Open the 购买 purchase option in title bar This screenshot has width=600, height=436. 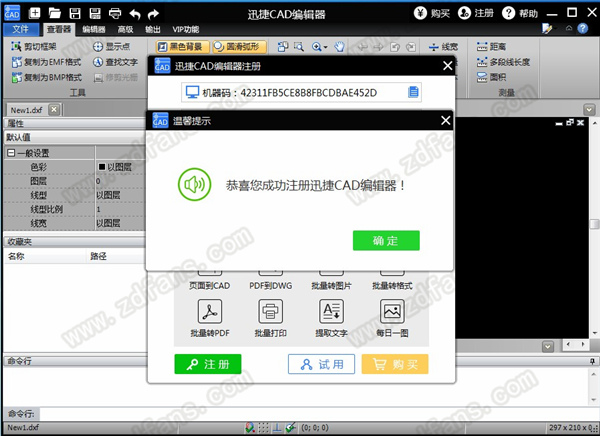tap(432, 13)
